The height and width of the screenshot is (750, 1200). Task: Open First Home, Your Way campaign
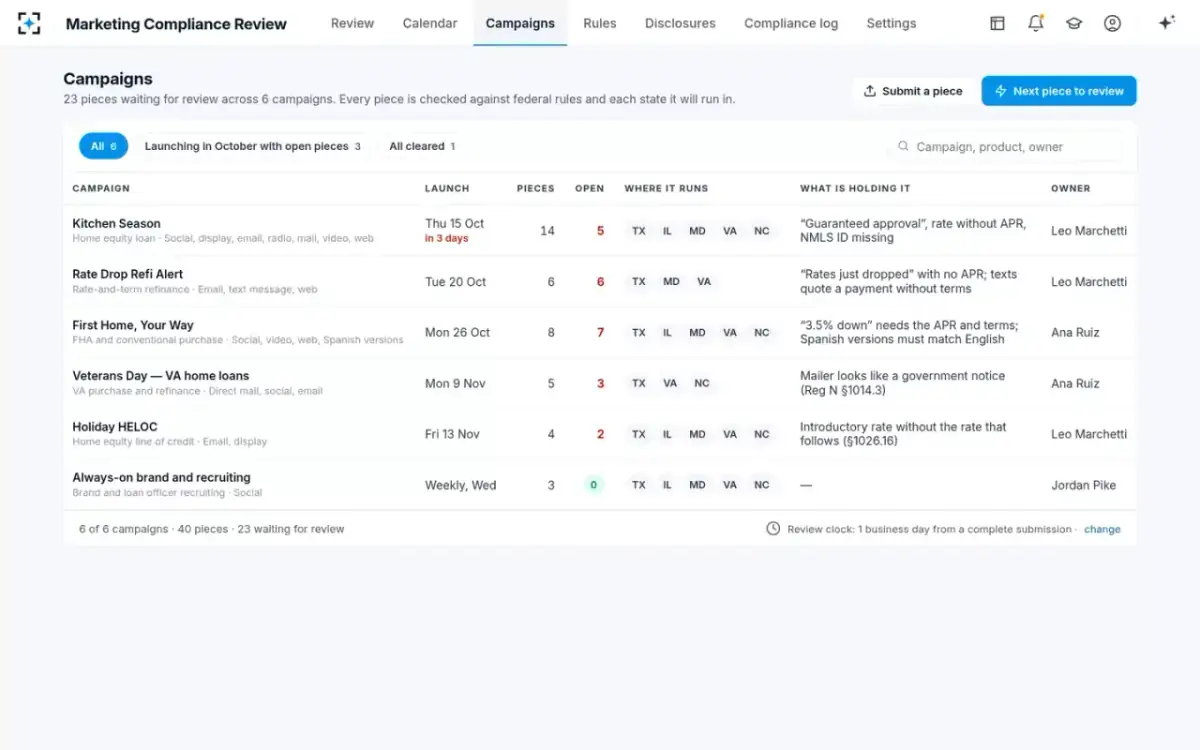tap(133, 325)
